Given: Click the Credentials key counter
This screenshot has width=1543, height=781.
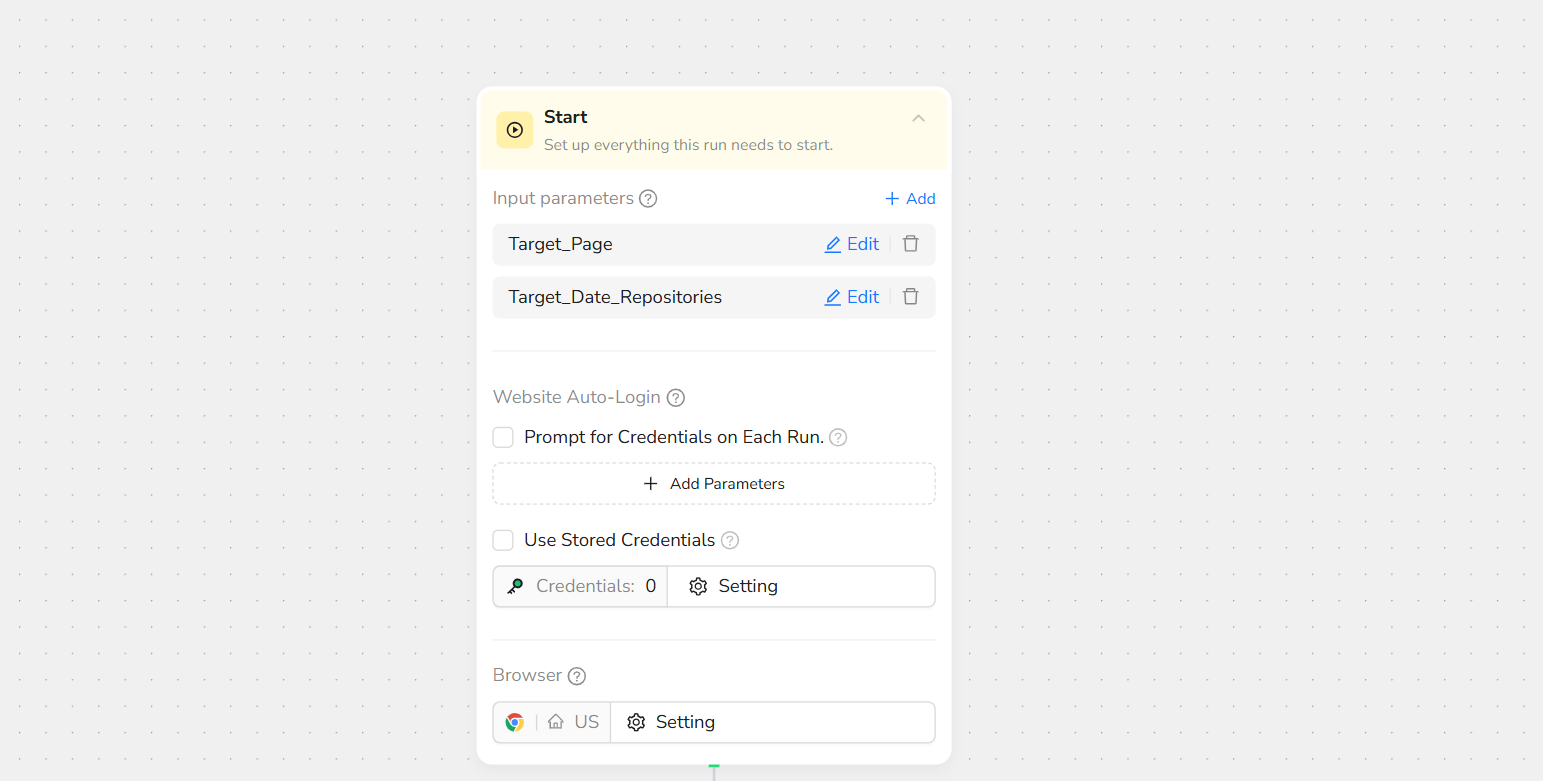Looking at the screenshot, I should click(581, 586).
